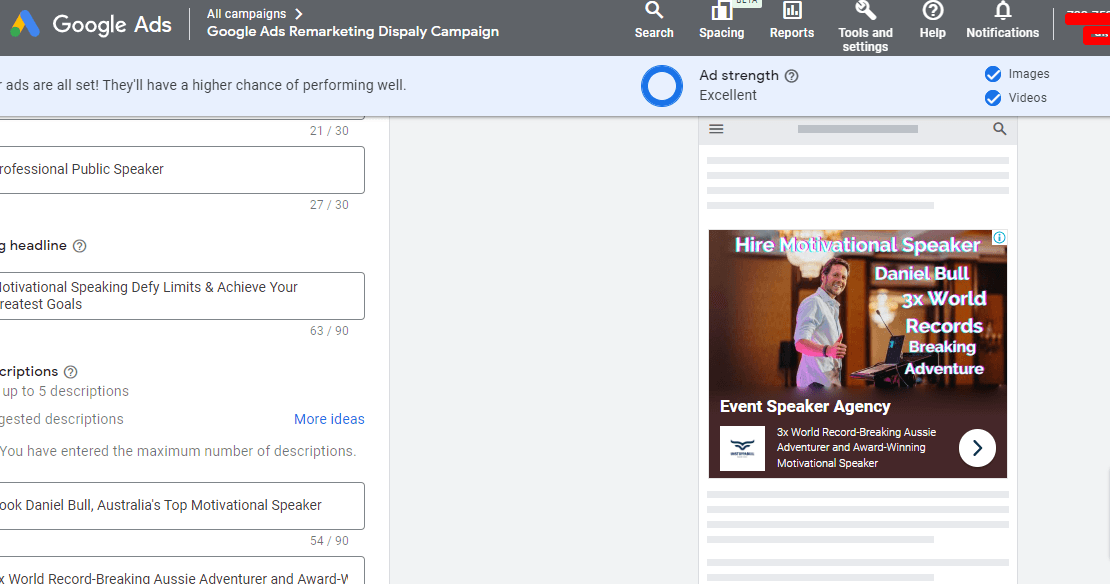Click the Ad strength help icon
Screen dimensions: 1110x584
coord(792,76)
